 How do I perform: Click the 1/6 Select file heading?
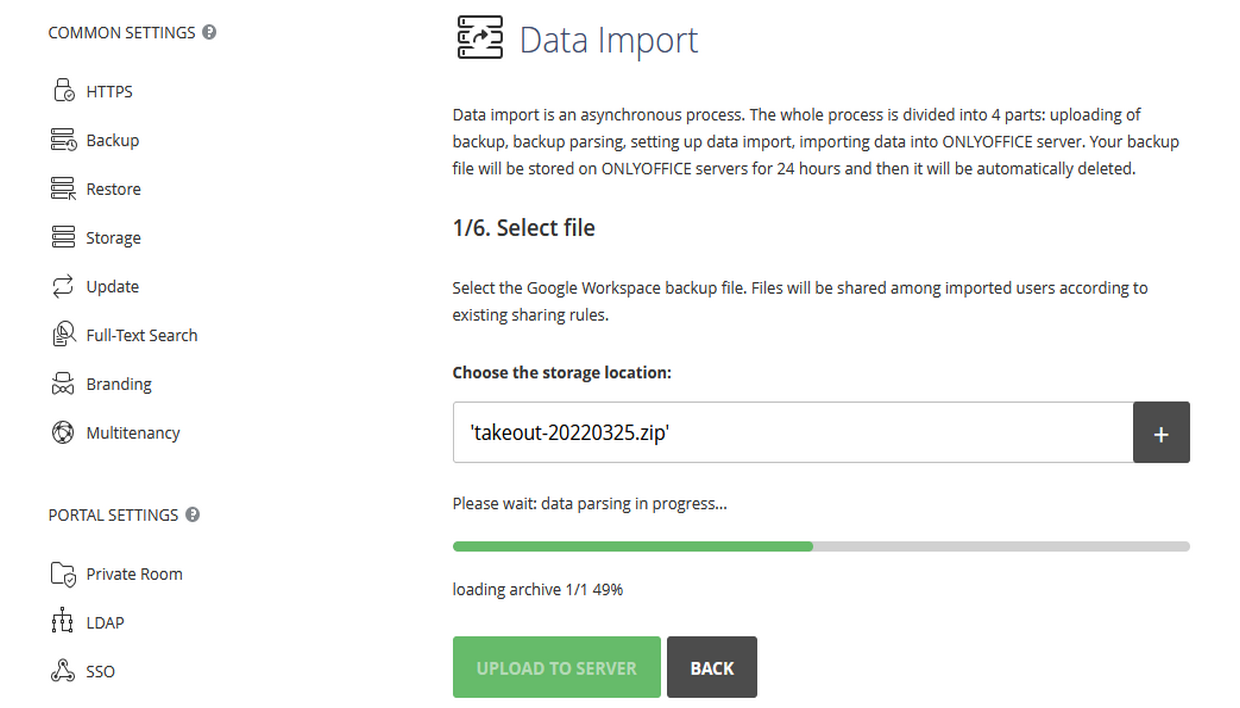[523, 227]
